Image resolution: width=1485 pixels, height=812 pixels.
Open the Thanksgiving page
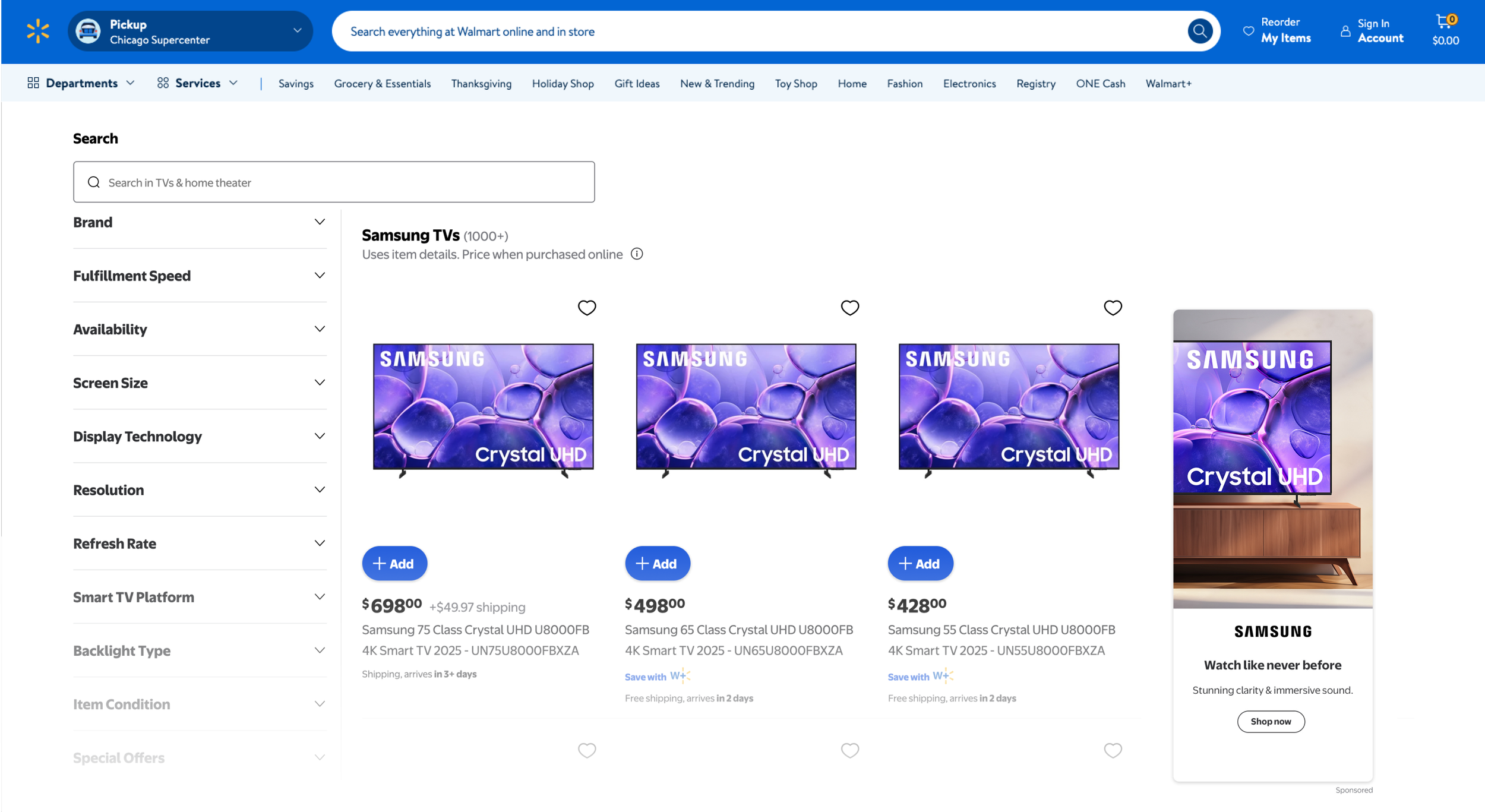tap(481, 83)
